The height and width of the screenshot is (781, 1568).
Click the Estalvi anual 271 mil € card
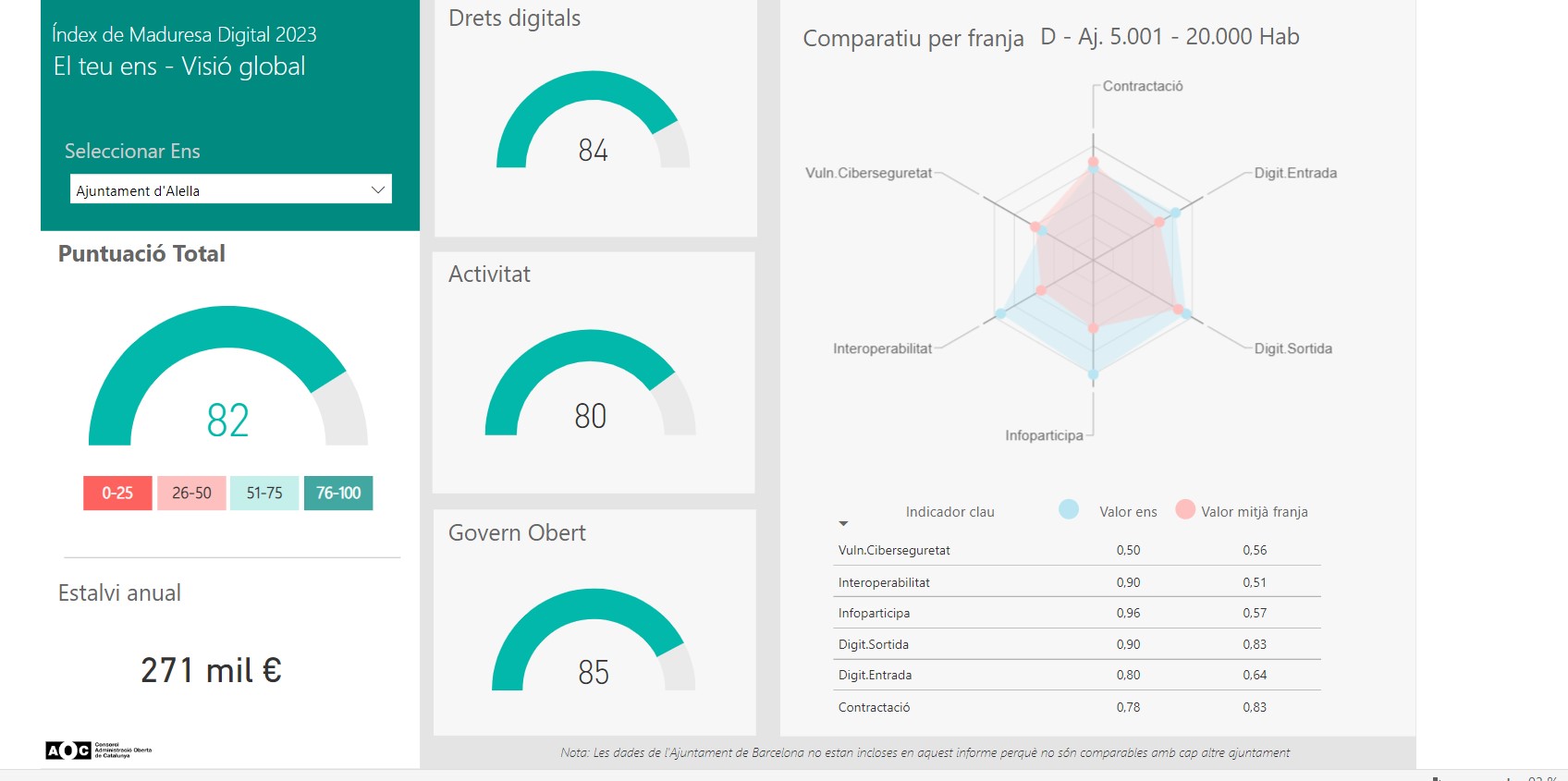click(211, 670)
